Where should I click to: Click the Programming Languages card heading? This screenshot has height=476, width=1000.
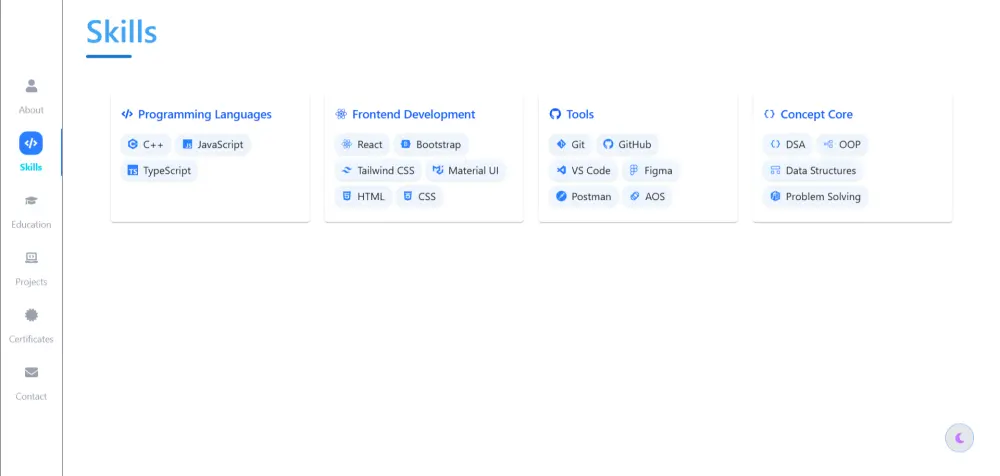pos(204,115)
